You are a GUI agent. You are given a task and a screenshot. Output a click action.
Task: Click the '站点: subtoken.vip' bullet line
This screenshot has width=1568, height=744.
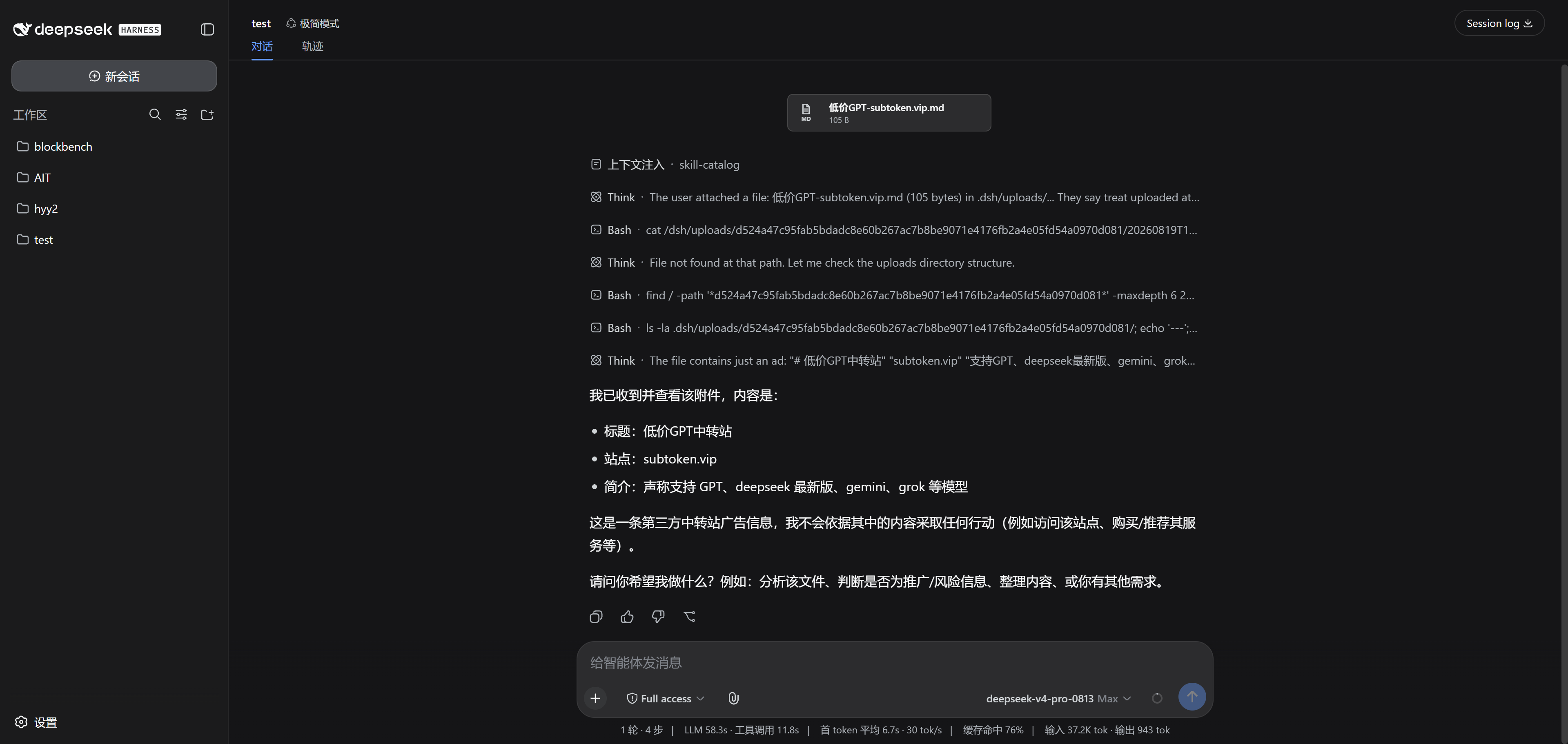pyautogui.click(x=660, y=459)
